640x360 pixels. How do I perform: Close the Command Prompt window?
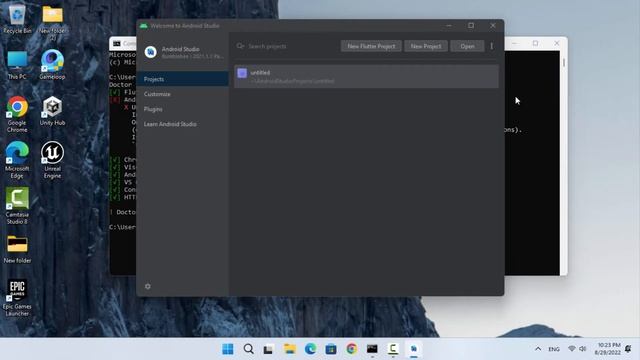click(x=557, y=43)
